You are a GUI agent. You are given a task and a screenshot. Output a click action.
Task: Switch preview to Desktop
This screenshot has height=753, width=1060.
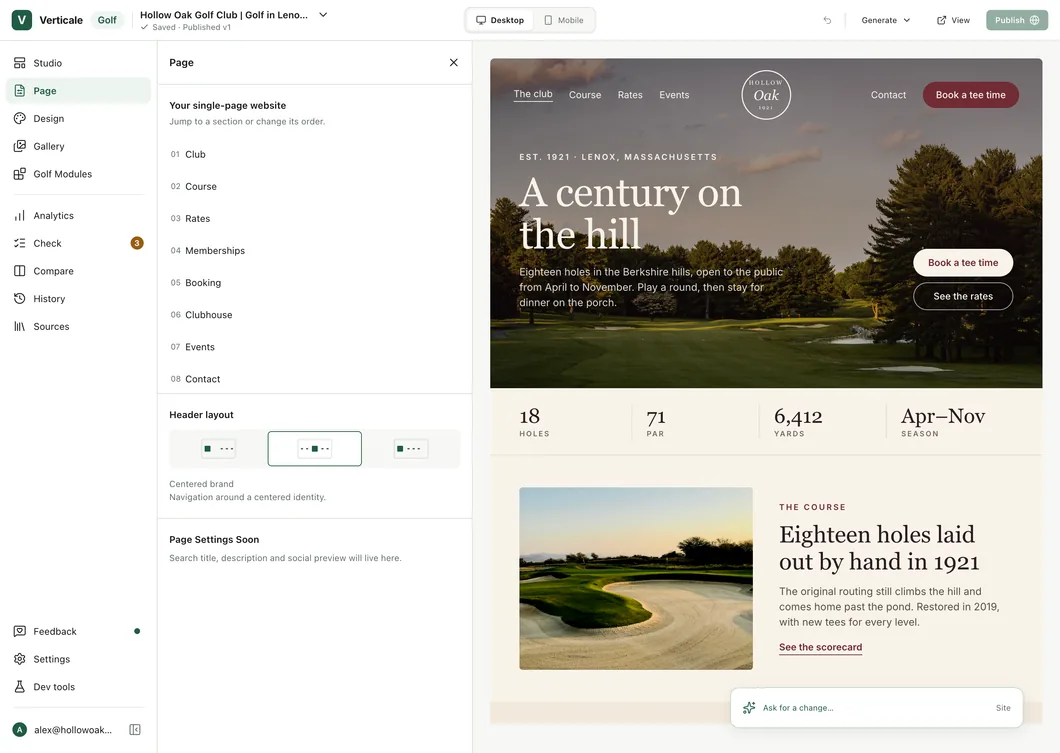pos(500,20)
